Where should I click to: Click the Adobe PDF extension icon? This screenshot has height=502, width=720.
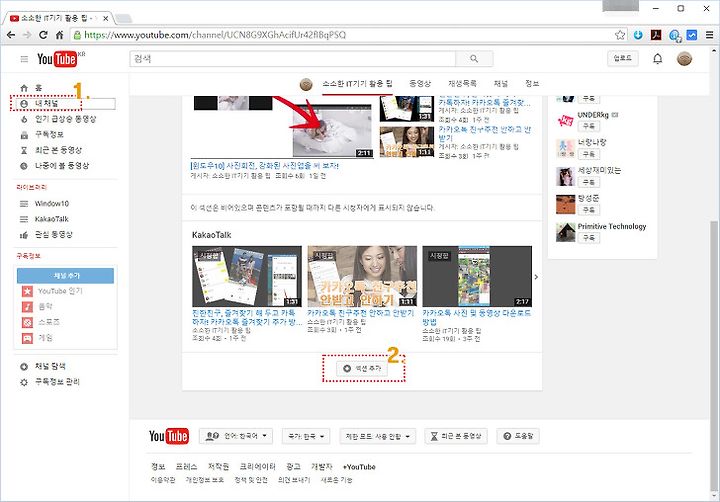(x=656, y=35)
